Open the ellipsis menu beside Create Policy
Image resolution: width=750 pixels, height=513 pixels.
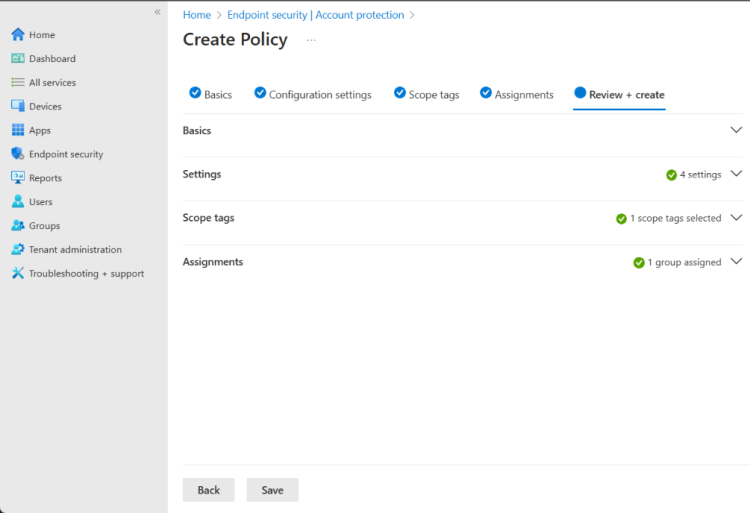click(311, 40)
